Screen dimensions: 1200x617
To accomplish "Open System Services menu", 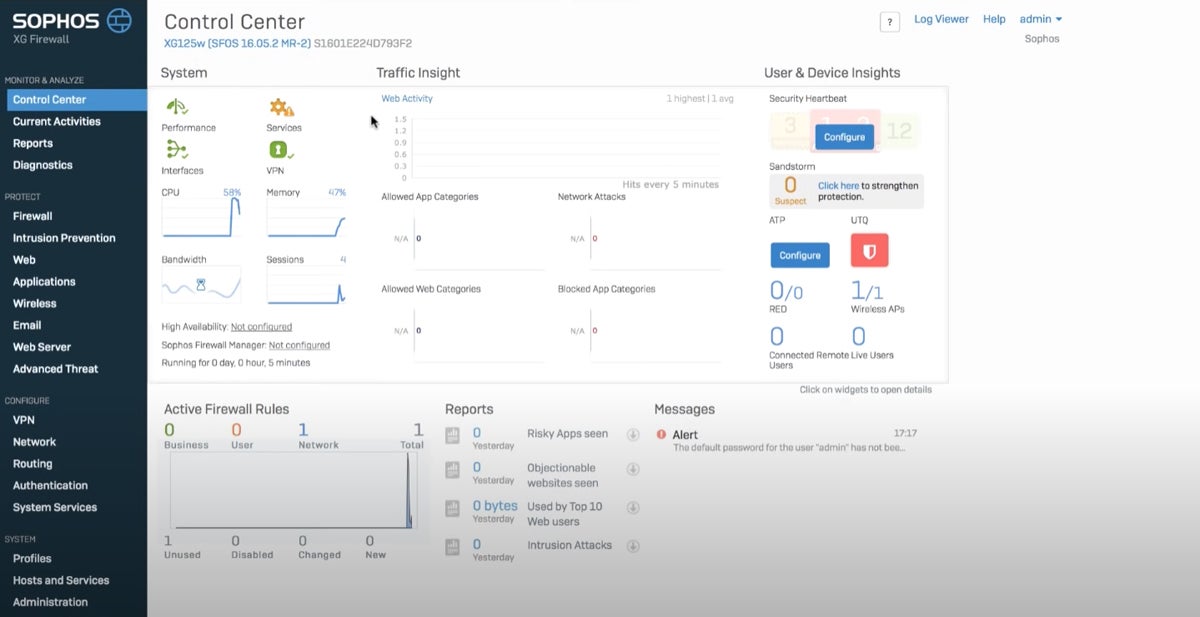I will (x=55, y=508).
